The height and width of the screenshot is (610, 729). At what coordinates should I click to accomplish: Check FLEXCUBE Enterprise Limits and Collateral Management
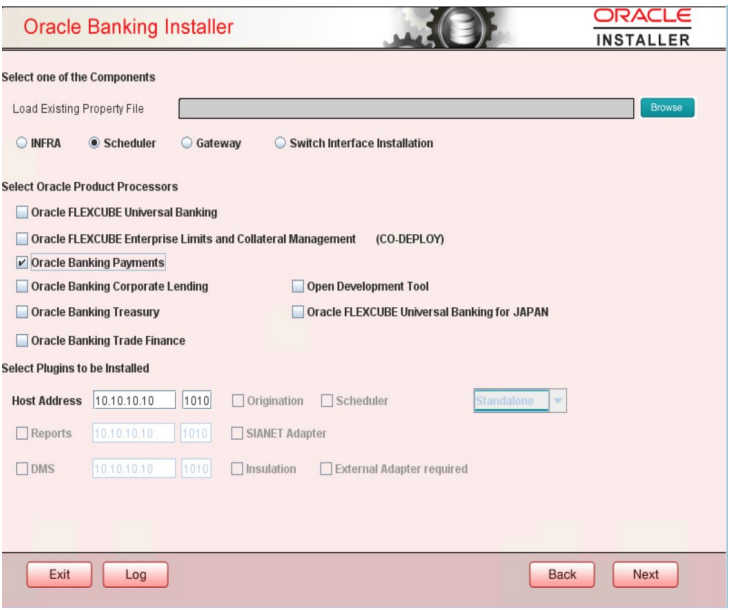pos(22,239)
